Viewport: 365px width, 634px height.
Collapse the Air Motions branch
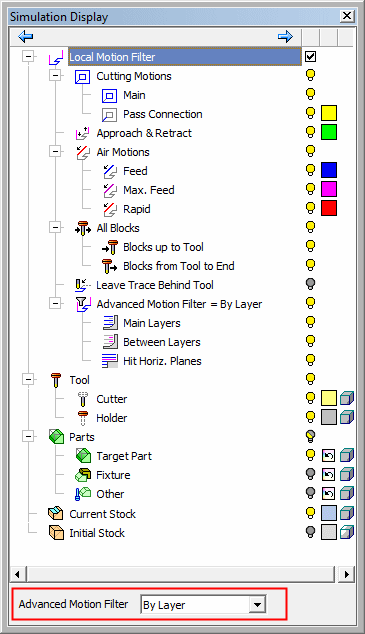[55, 152]
